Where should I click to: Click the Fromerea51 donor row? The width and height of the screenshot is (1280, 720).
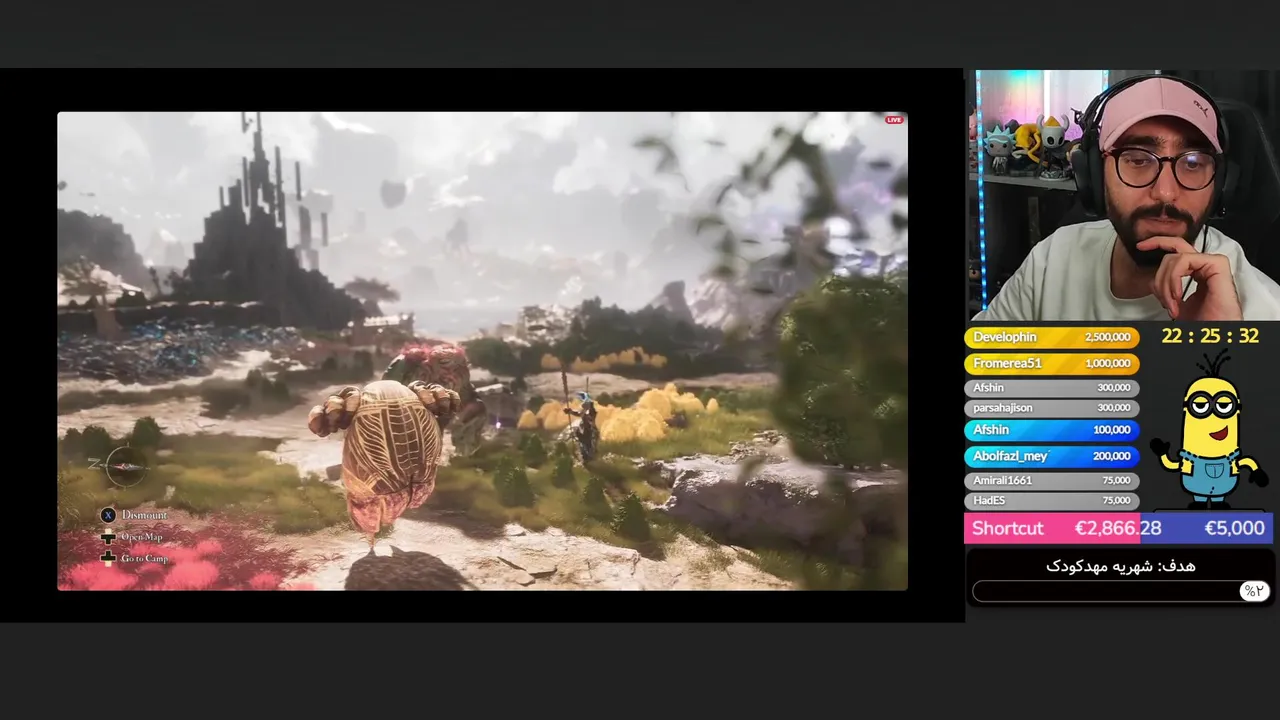point(1051,363)
